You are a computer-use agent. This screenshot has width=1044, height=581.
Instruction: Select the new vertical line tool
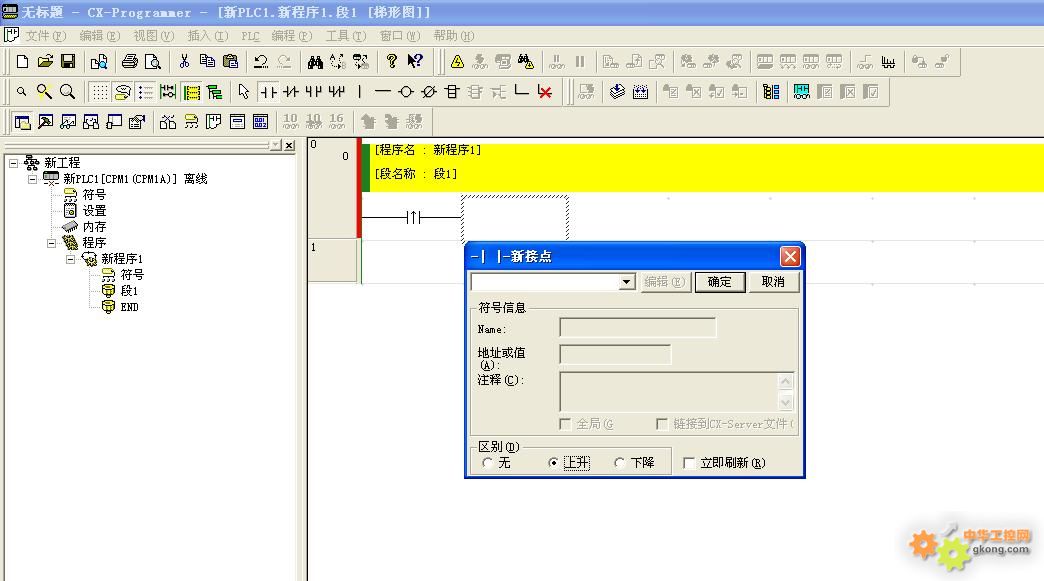point(360,92)
